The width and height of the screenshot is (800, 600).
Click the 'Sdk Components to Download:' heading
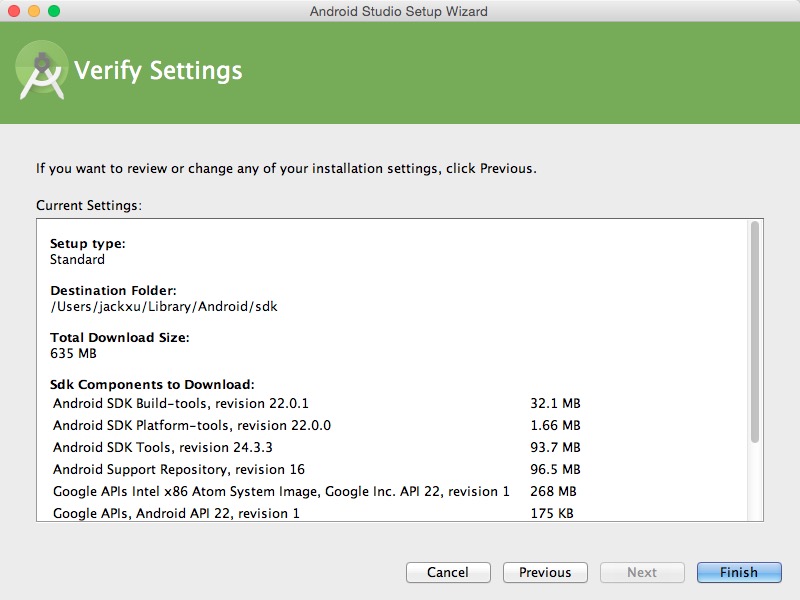152,385
